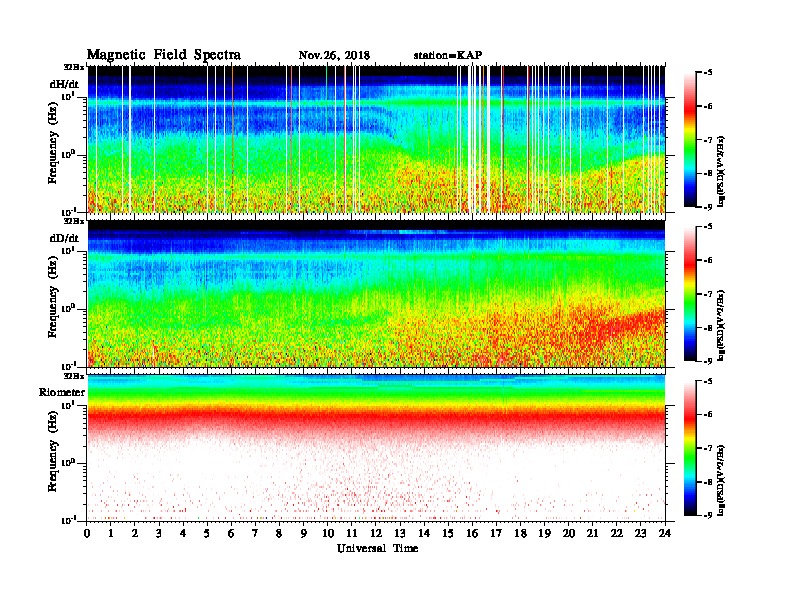This screenshot has width=792, height=612.
Task: Click hour "12" on the Universal Time axis
Action: [x=376, y=534]
